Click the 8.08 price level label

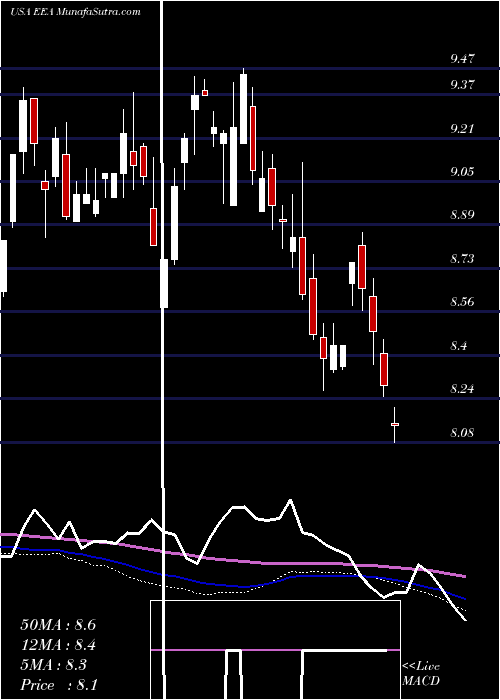(x=463, y=433)
